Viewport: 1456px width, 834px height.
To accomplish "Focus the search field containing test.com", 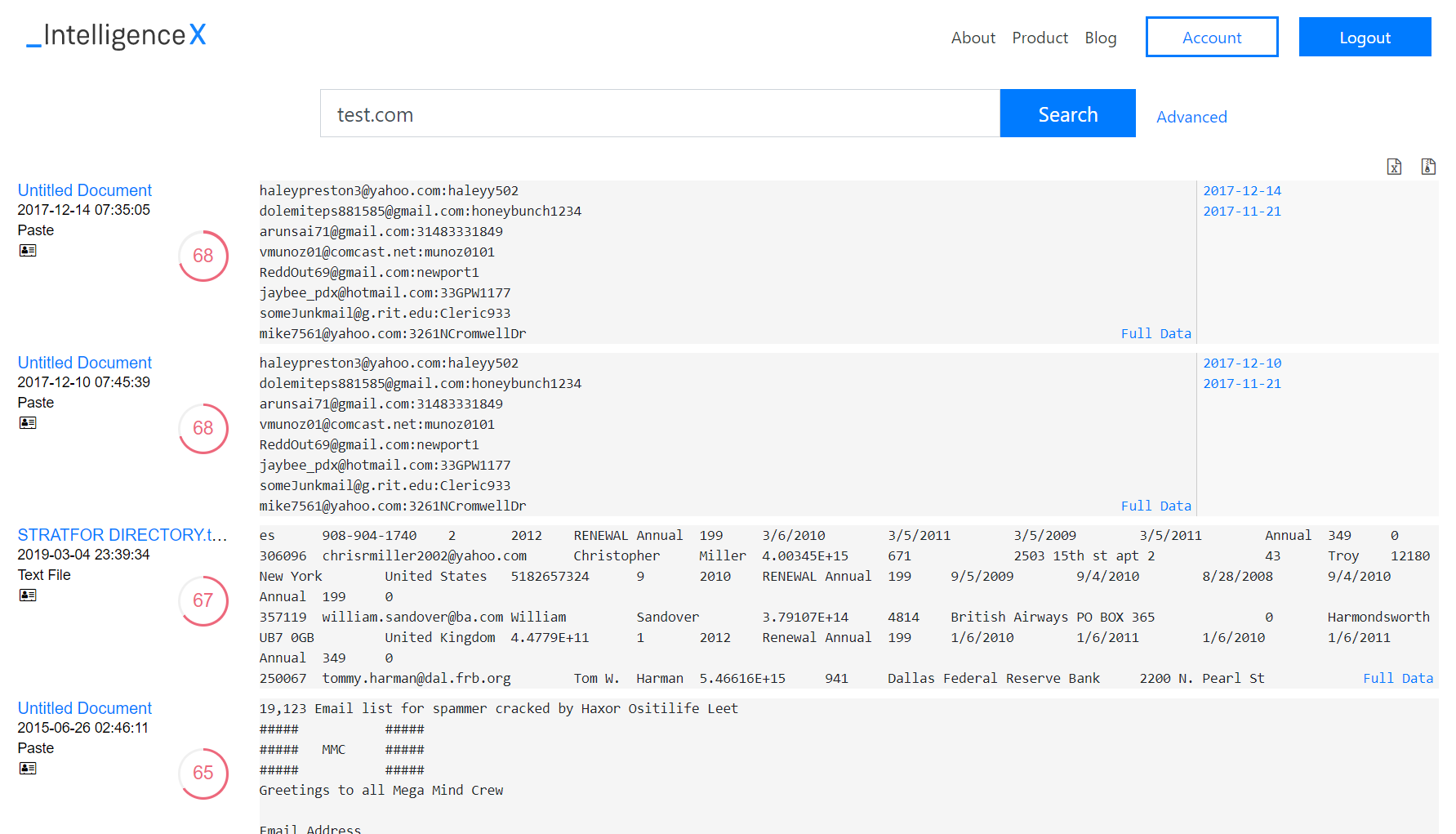I will 659,114.
